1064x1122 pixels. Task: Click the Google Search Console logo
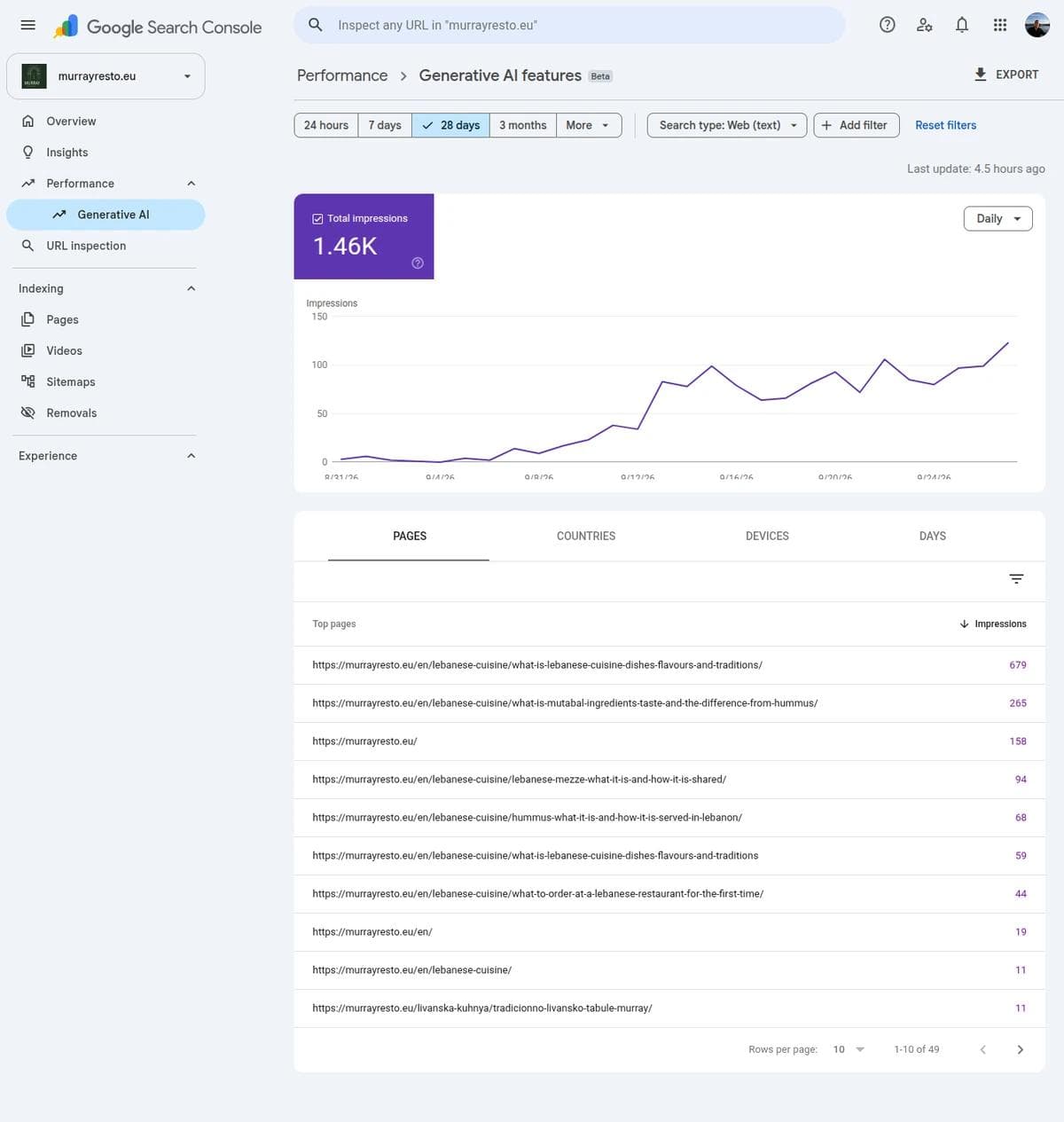157,27
